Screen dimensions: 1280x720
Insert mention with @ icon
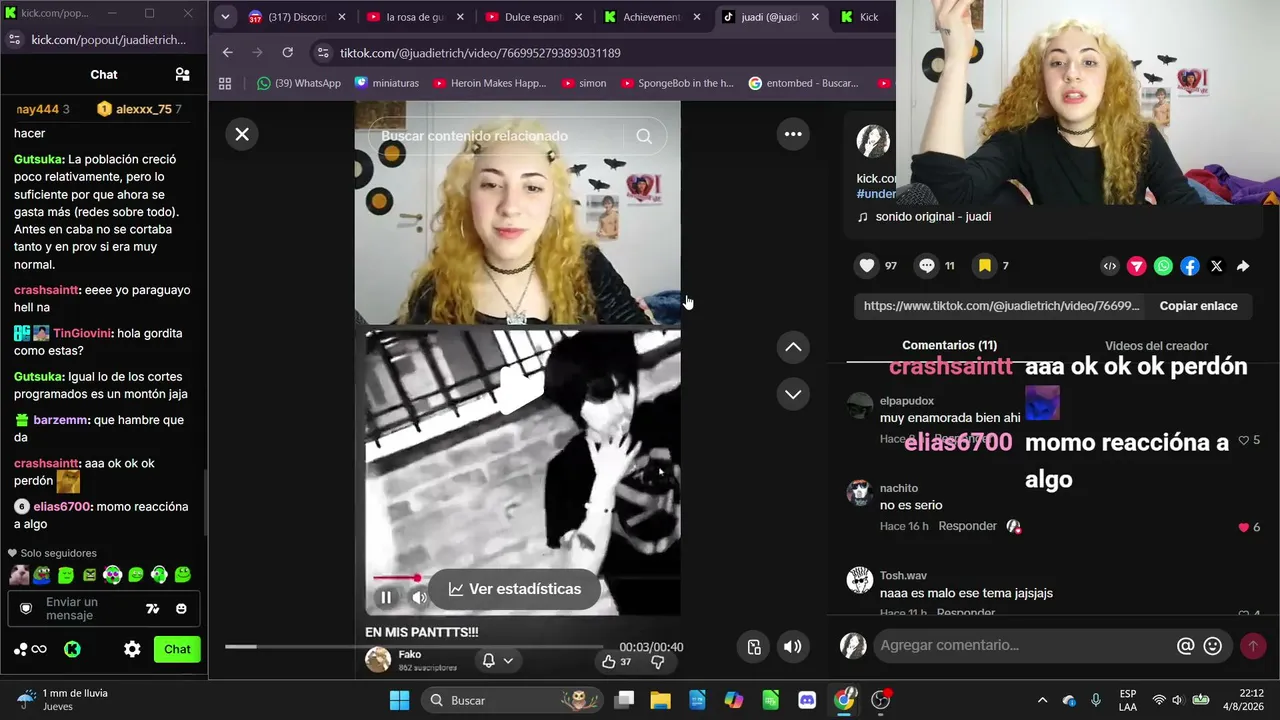pyautogui.click(x=1186, y=646)
